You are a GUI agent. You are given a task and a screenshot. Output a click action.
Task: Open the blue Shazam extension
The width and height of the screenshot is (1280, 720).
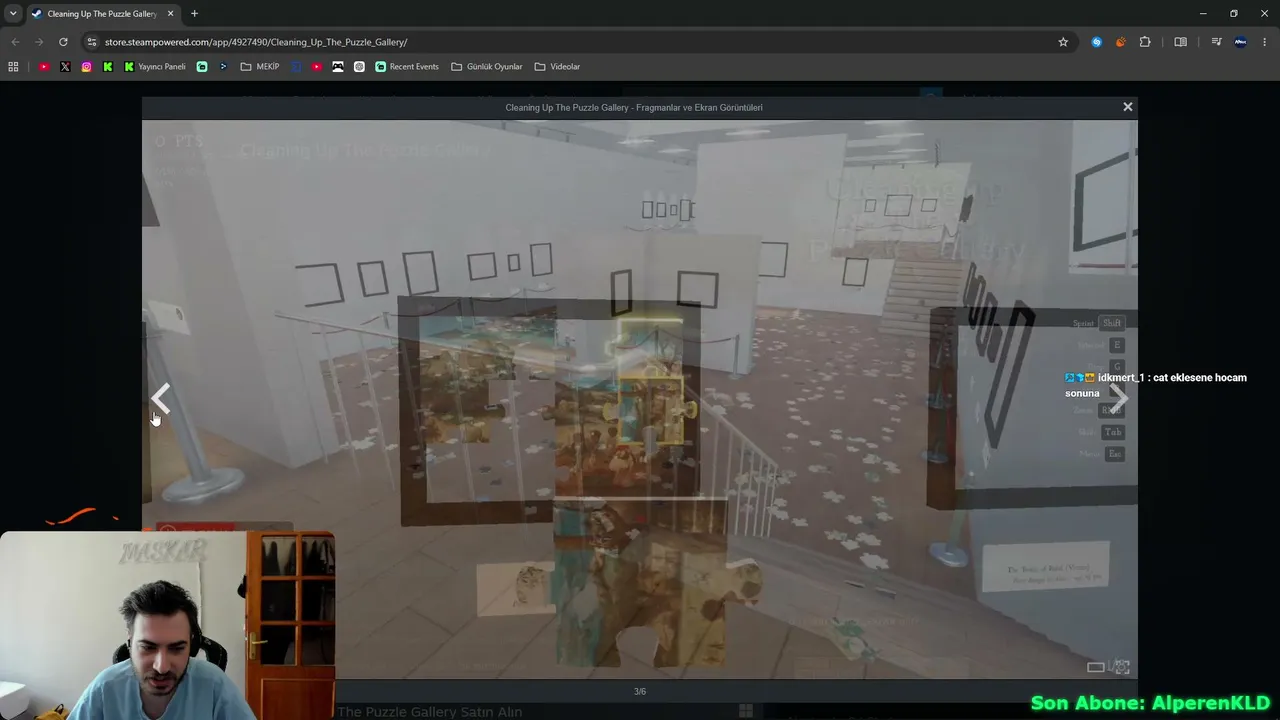click(x=1097, y=42)
